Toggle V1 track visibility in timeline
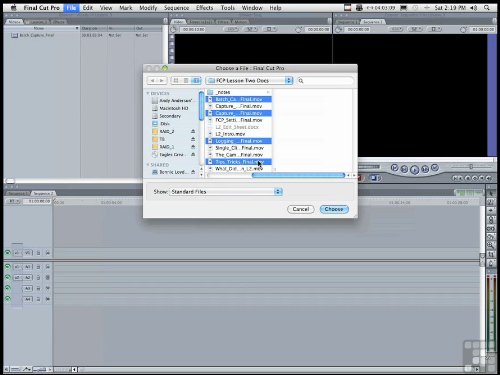Viewport: 500px width, 375px height. [x=7, y=253]
